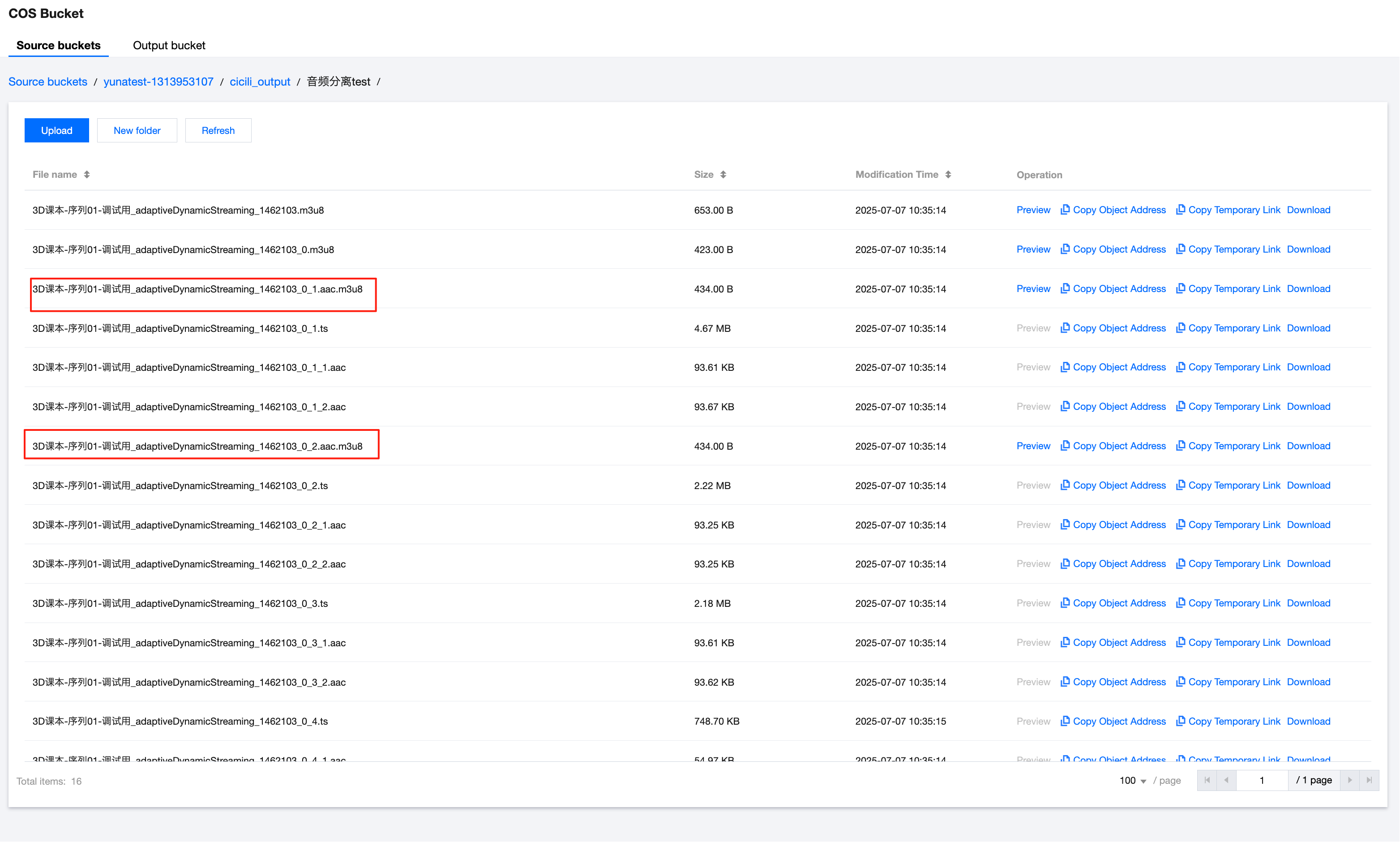Viewport: 1400px width, 842px height.
Task: Click the page number input field
Action: (1262, 781)
